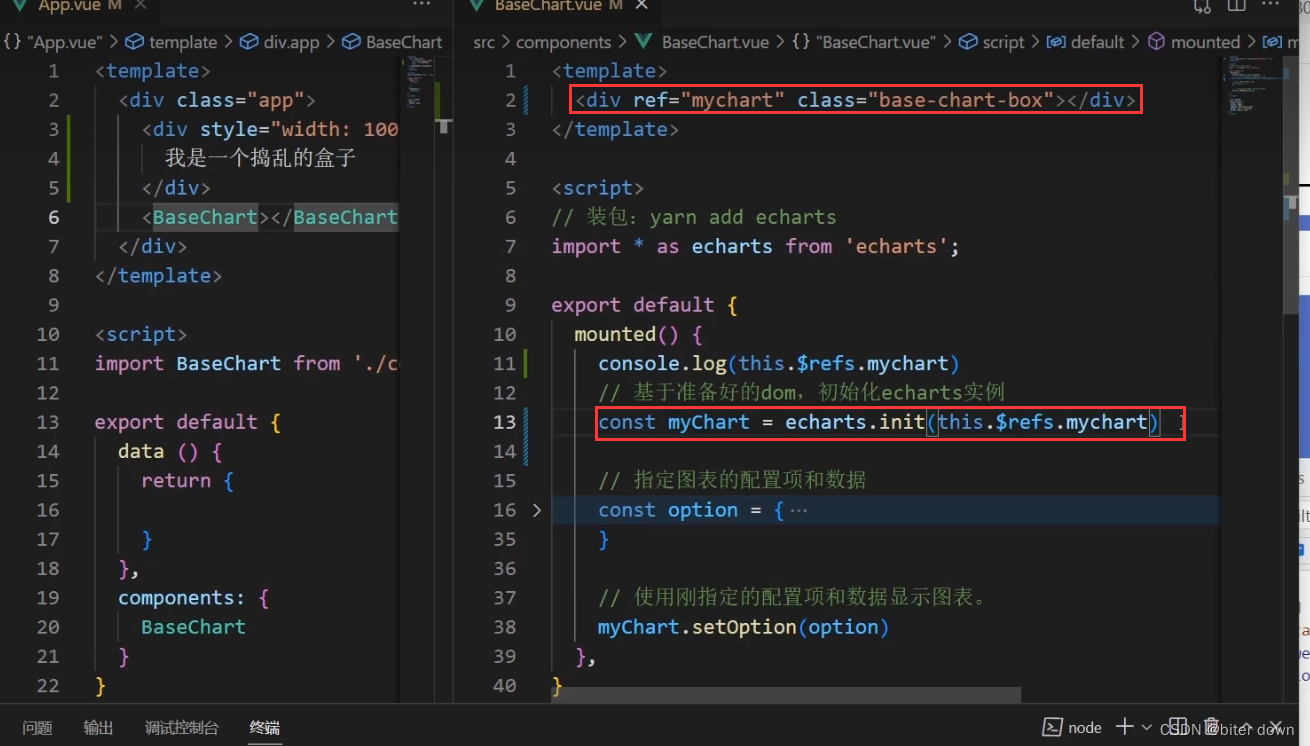Split the terminal using the split icon

pos(1177,727)
